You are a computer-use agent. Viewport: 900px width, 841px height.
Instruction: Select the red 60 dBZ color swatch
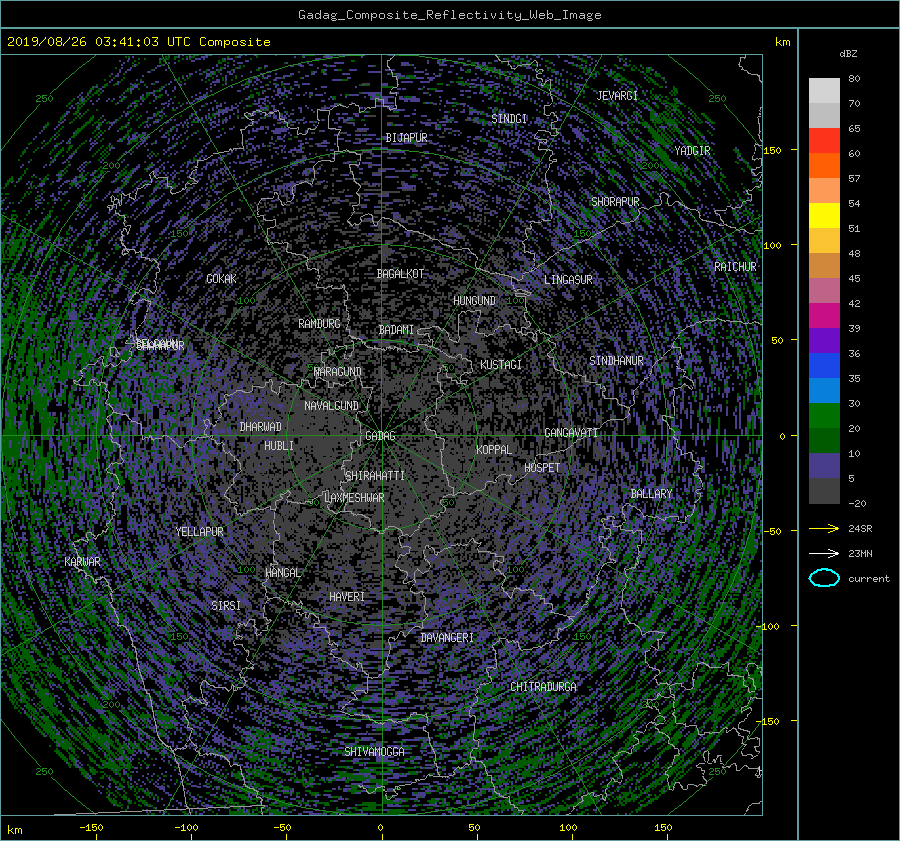824,140
